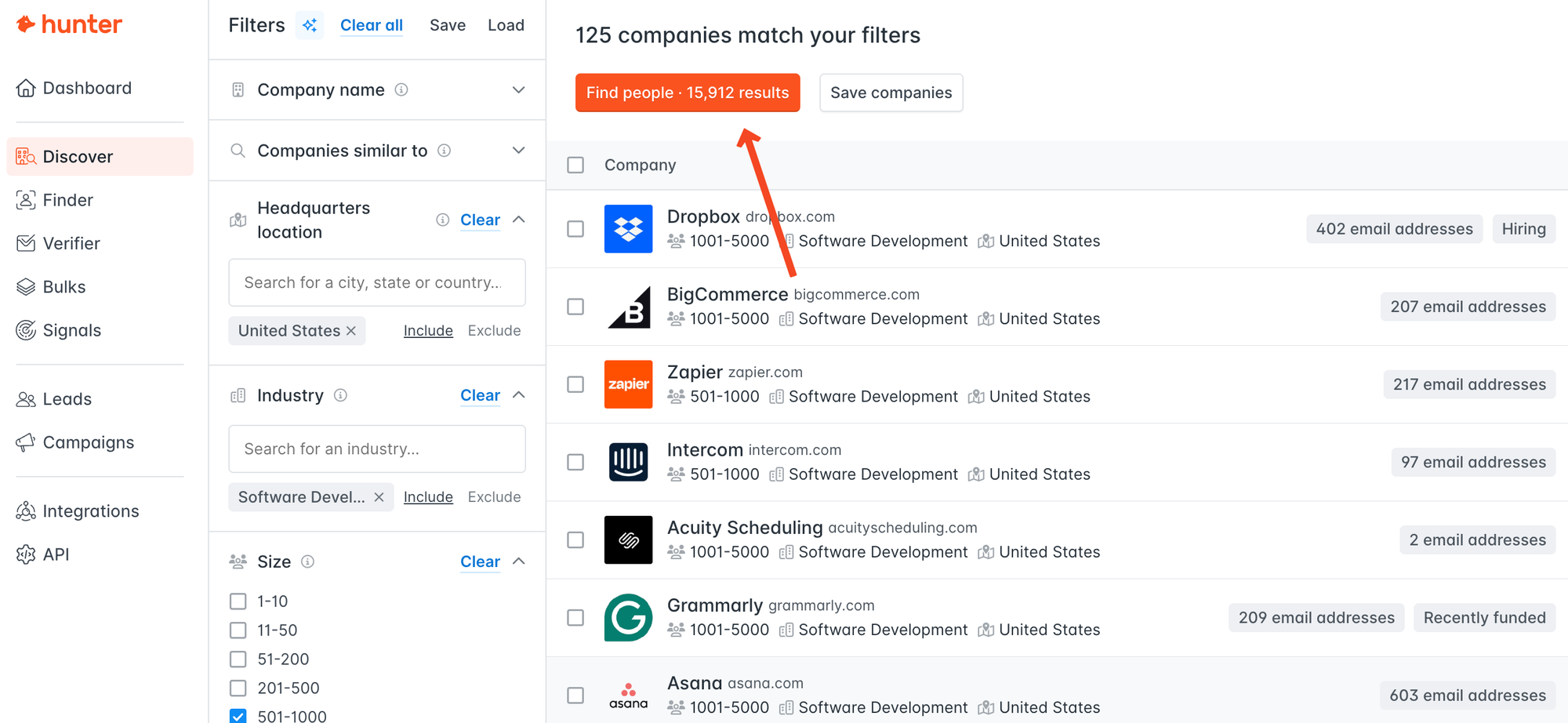Enable the 51-200 size checkbox

(238, 659)
